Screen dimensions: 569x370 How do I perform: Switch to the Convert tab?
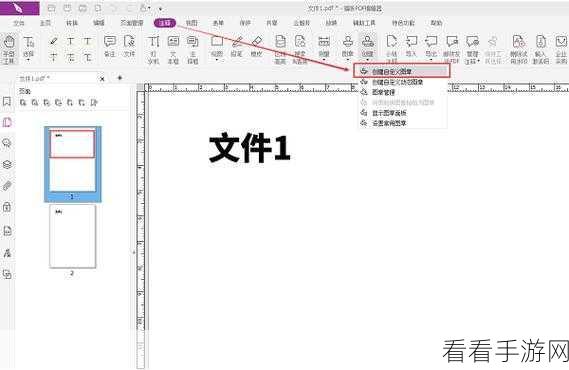click(72, 23)
